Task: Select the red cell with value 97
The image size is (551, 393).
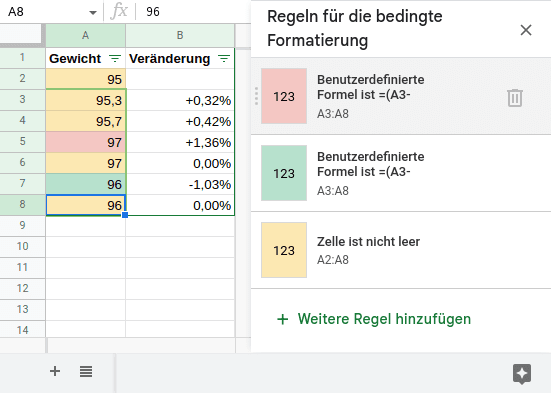Action: click(85, 142)
